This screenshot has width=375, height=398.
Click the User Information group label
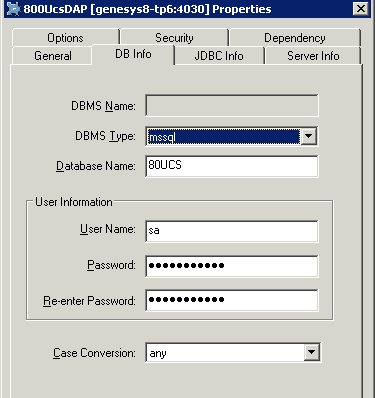pos(74,202)
